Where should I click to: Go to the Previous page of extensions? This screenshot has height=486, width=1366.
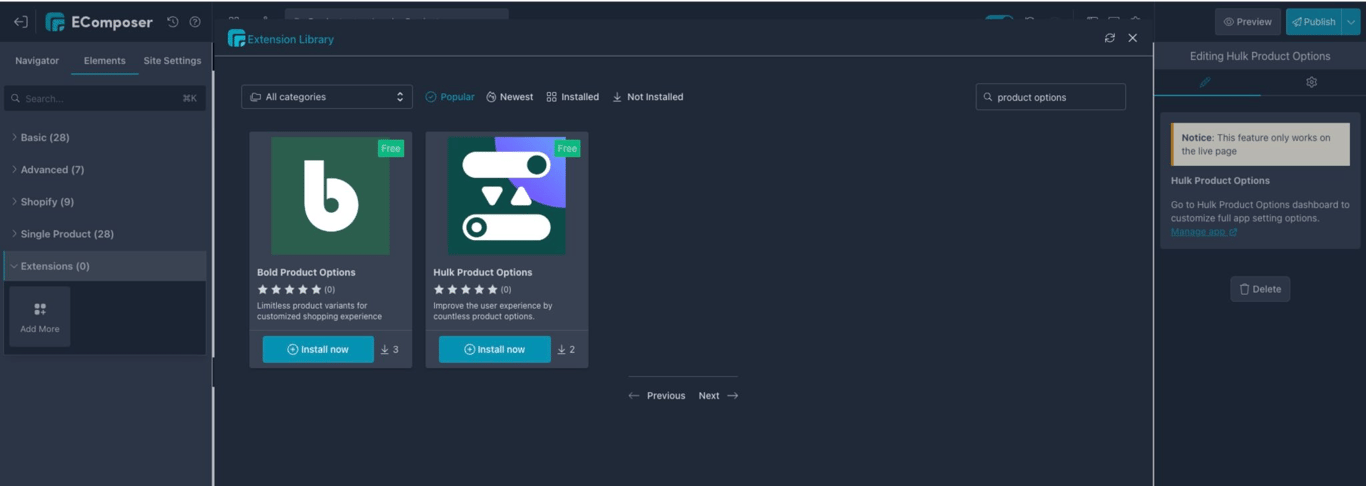click(657, 396)
